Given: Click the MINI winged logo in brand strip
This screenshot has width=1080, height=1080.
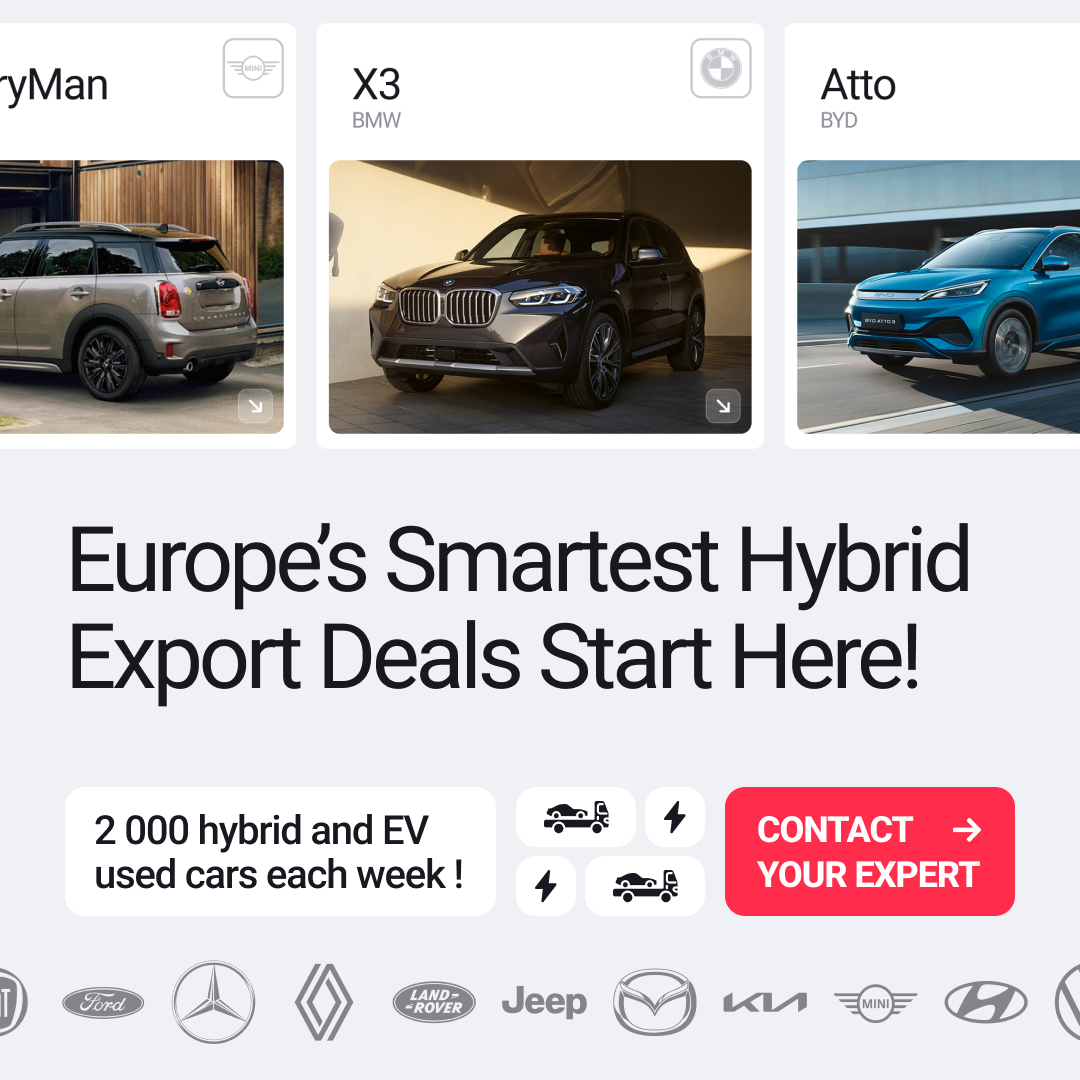Looking at the screenshot, I should [x=875, y=1003].
